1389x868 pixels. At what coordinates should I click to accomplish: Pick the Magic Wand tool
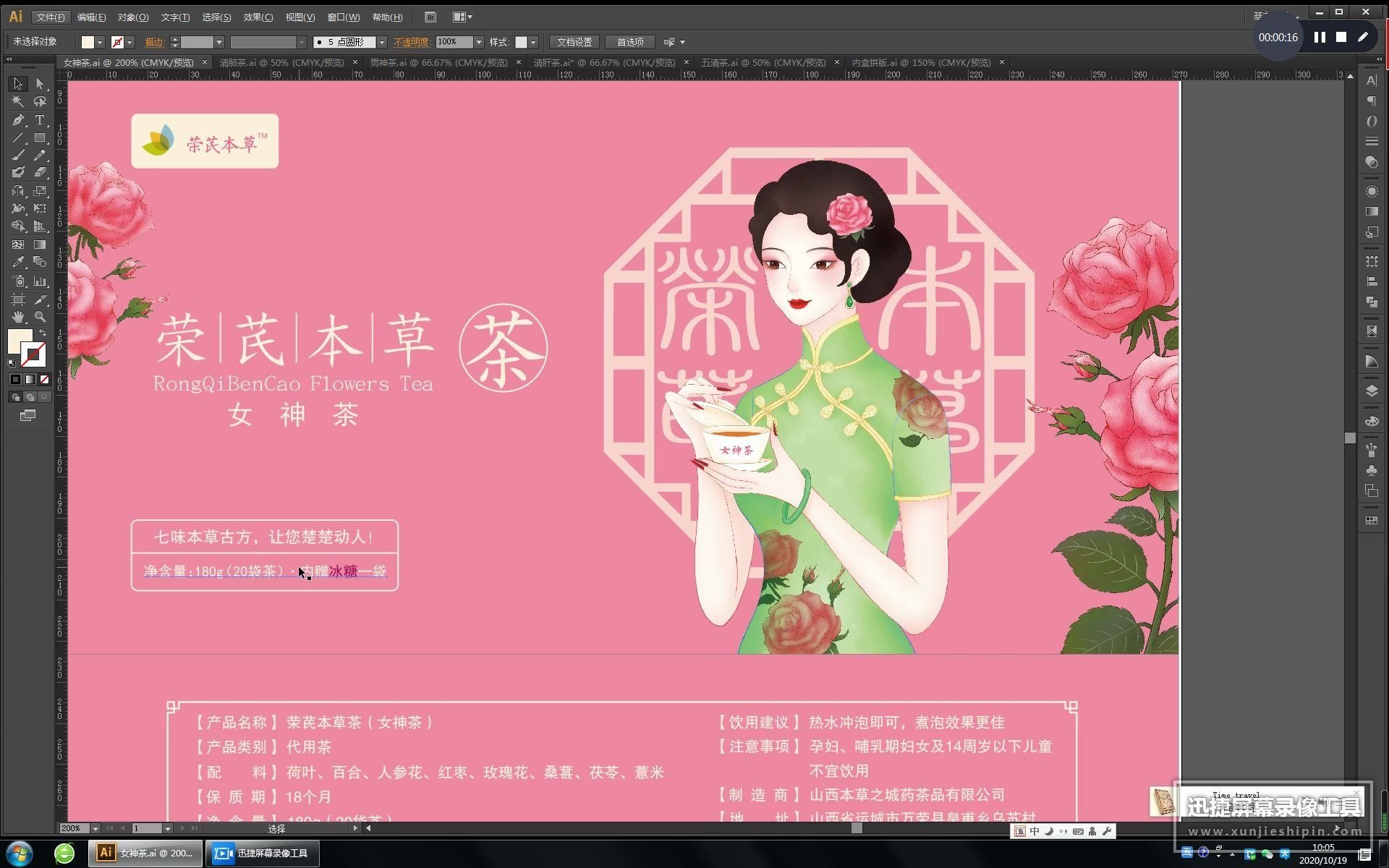pos(18,101)
